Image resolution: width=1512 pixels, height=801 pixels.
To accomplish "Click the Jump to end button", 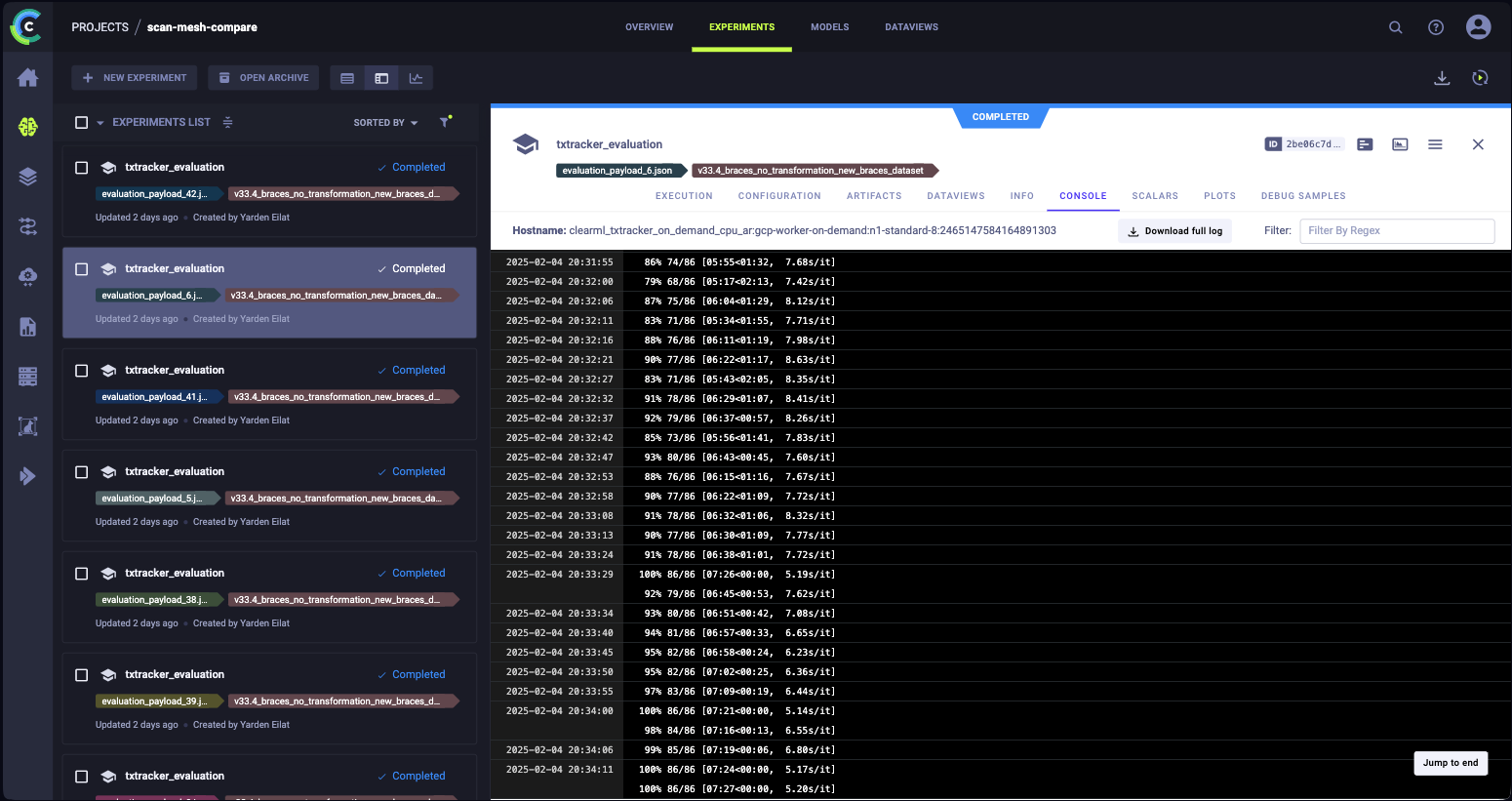I will 1450,763.
